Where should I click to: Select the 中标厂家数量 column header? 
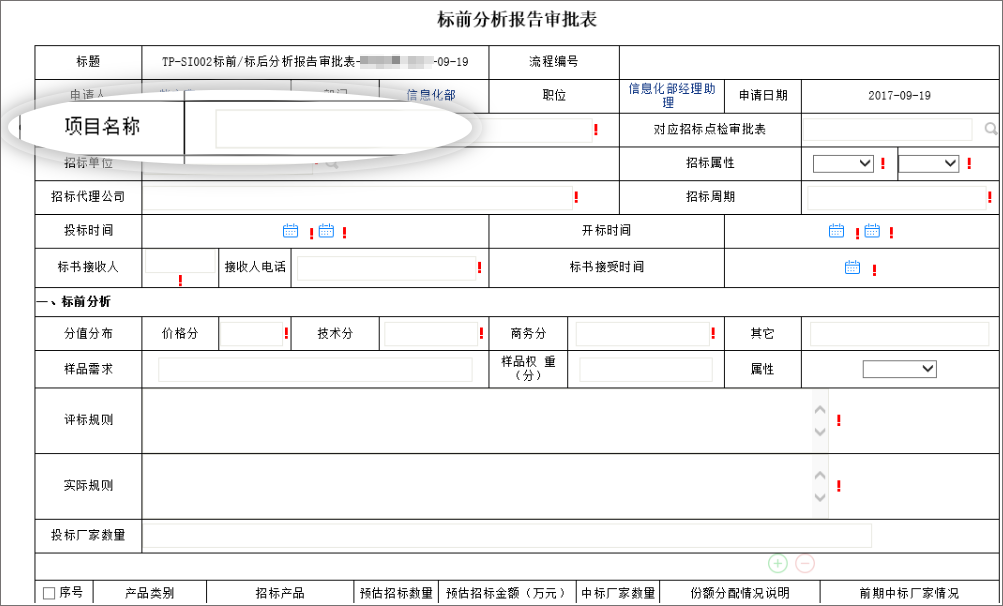pyautogui.click(x=618, y=593)
